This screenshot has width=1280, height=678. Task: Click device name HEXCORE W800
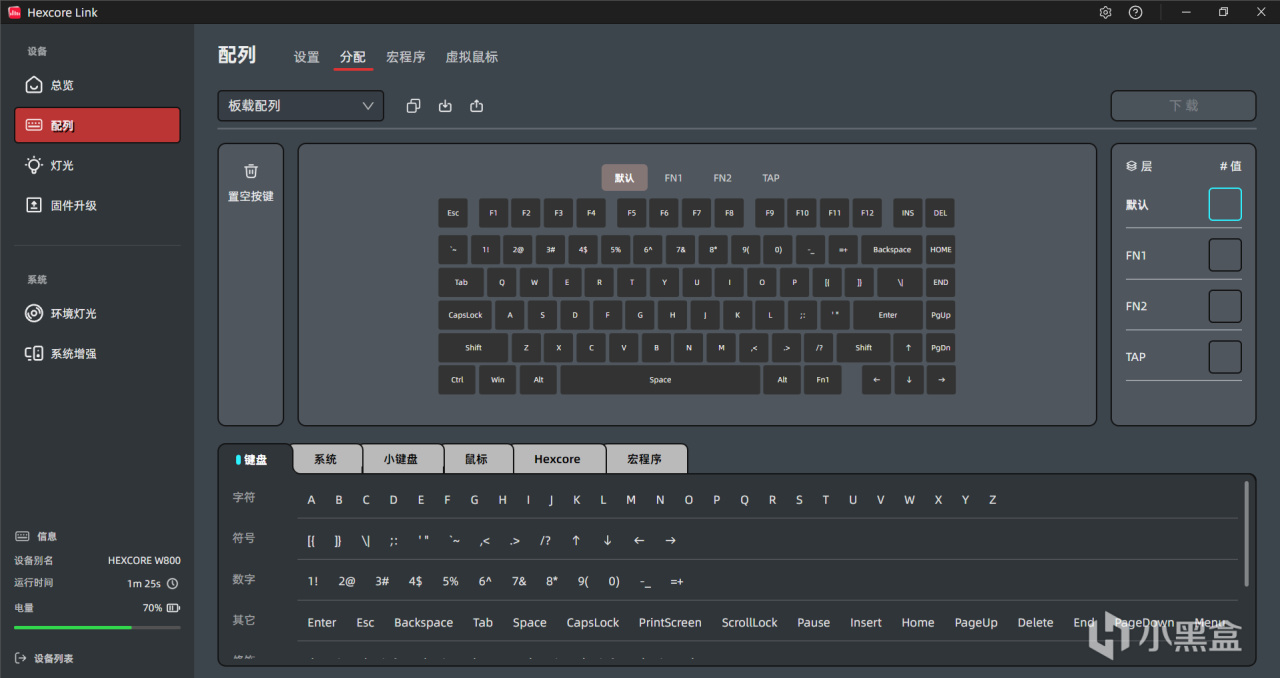click(144, 561)
